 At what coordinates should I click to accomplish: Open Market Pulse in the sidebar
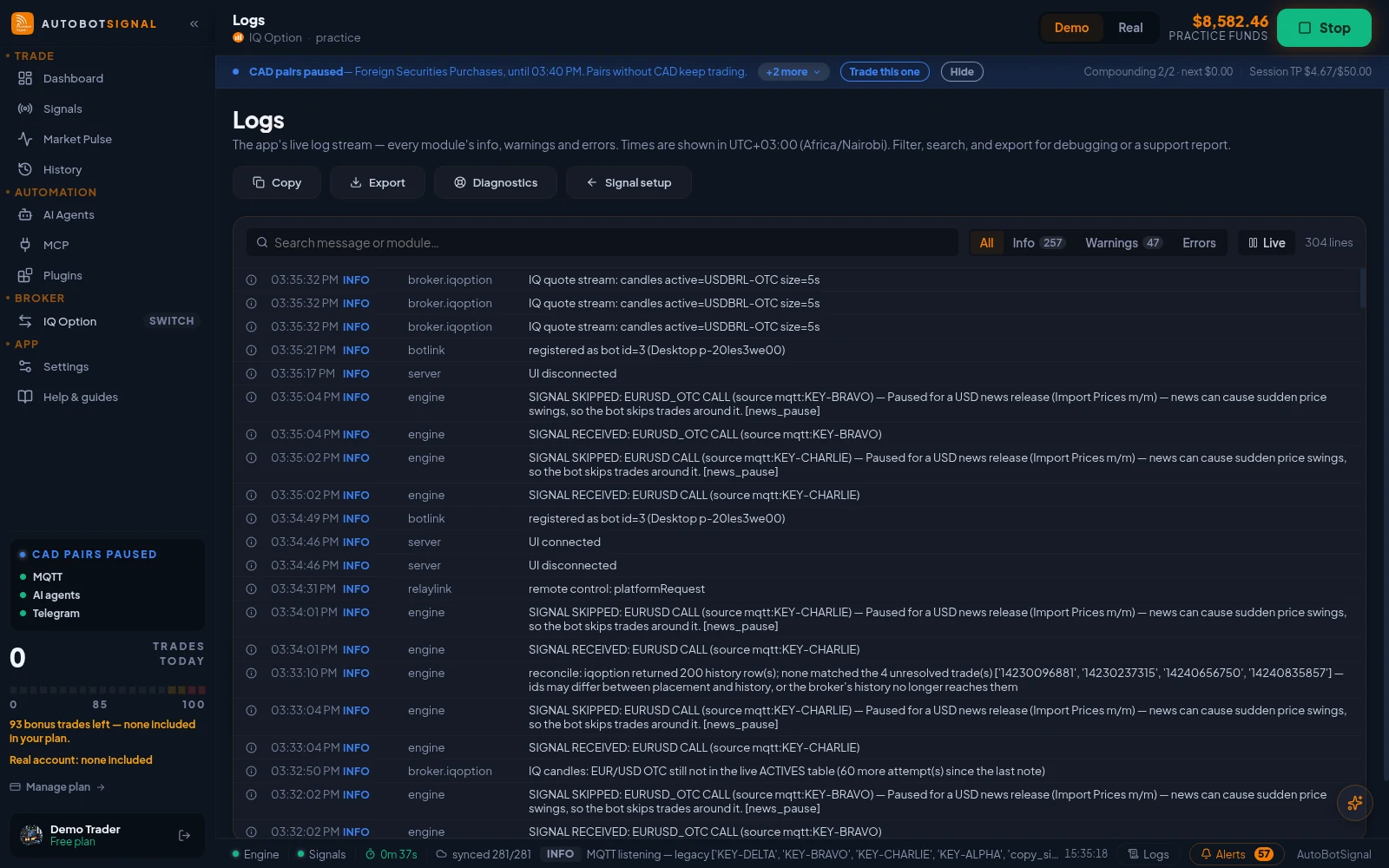pos(108,139)
